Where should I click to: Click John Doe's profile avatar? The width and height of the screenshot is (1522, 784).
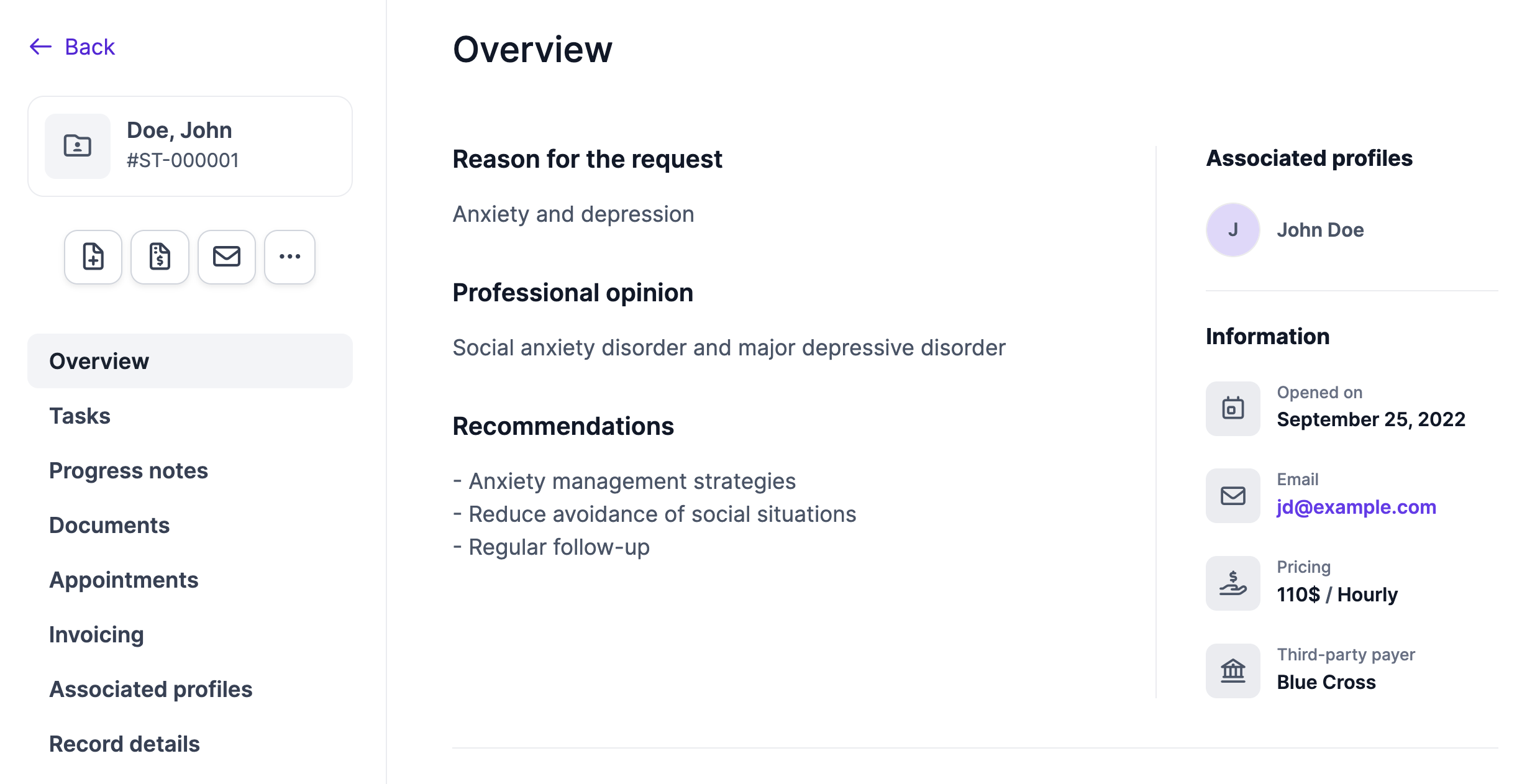(1233, 230)
